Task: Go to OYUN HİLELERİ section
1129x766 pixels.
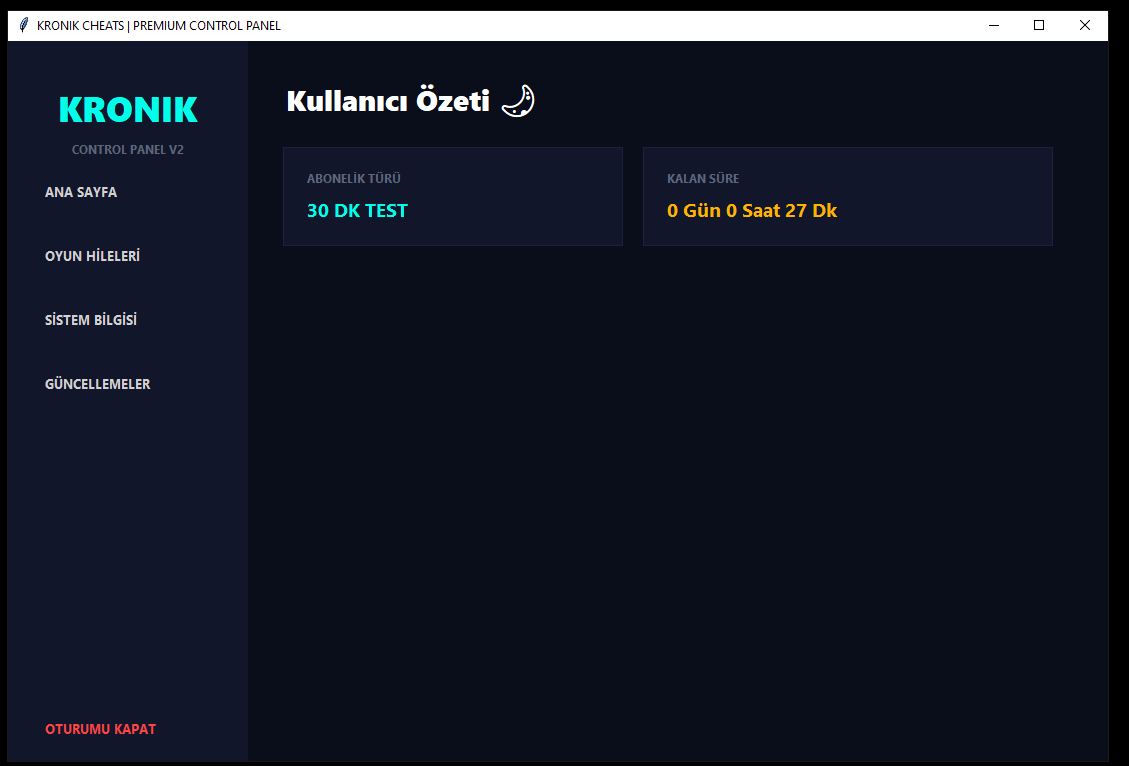Action: 92,256
